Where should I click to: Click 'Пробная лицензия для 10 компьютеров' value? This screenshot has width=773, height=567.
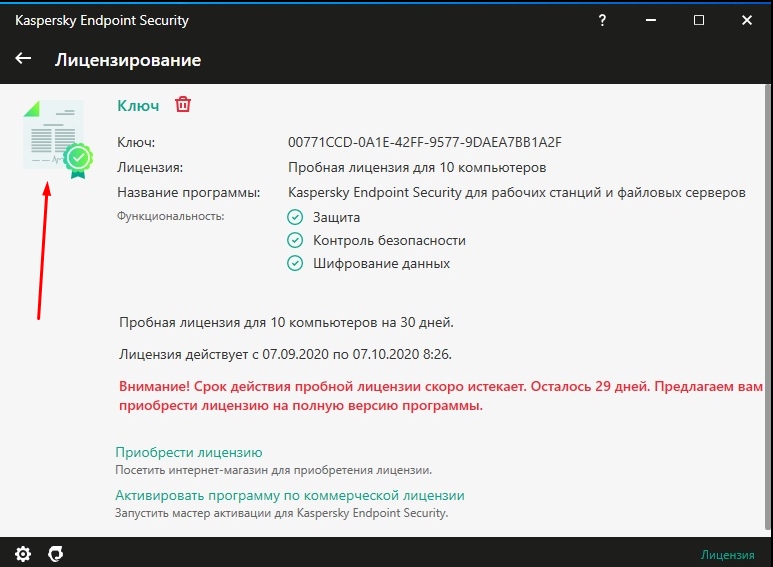pyautogui.click(x=417, y=168)
